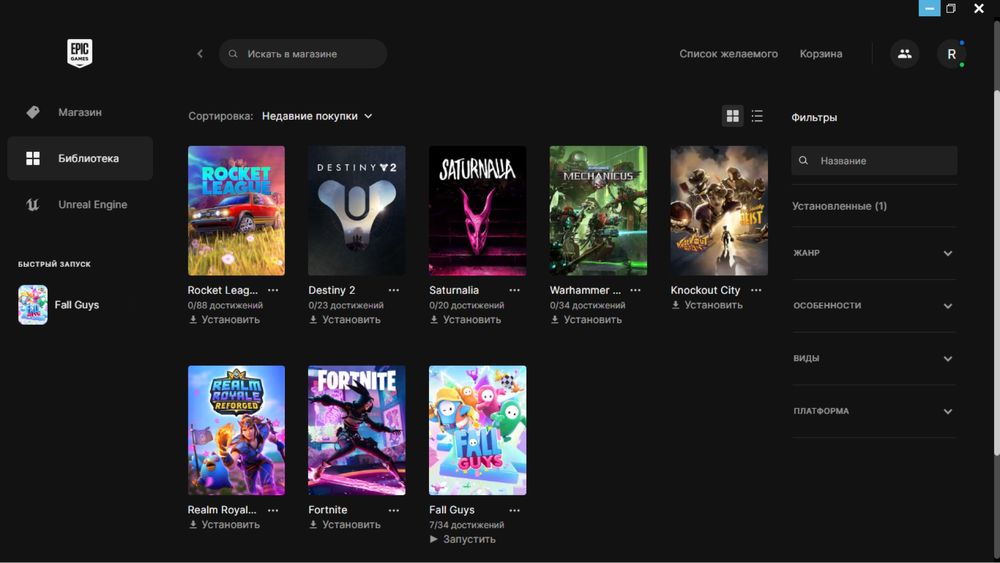Install Warhammer via Установить
Image resolution: width=1000 pixels, height=563 pixels.
(586, 319)
